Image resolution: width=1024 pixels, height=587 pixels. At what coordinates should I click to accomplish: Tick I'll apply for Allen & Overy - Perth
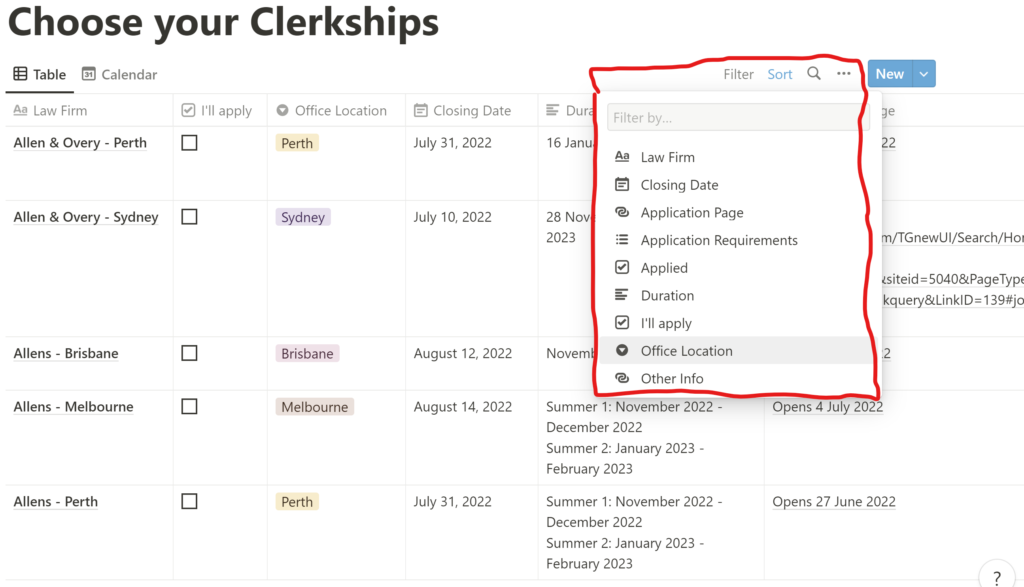coord(189,143)
